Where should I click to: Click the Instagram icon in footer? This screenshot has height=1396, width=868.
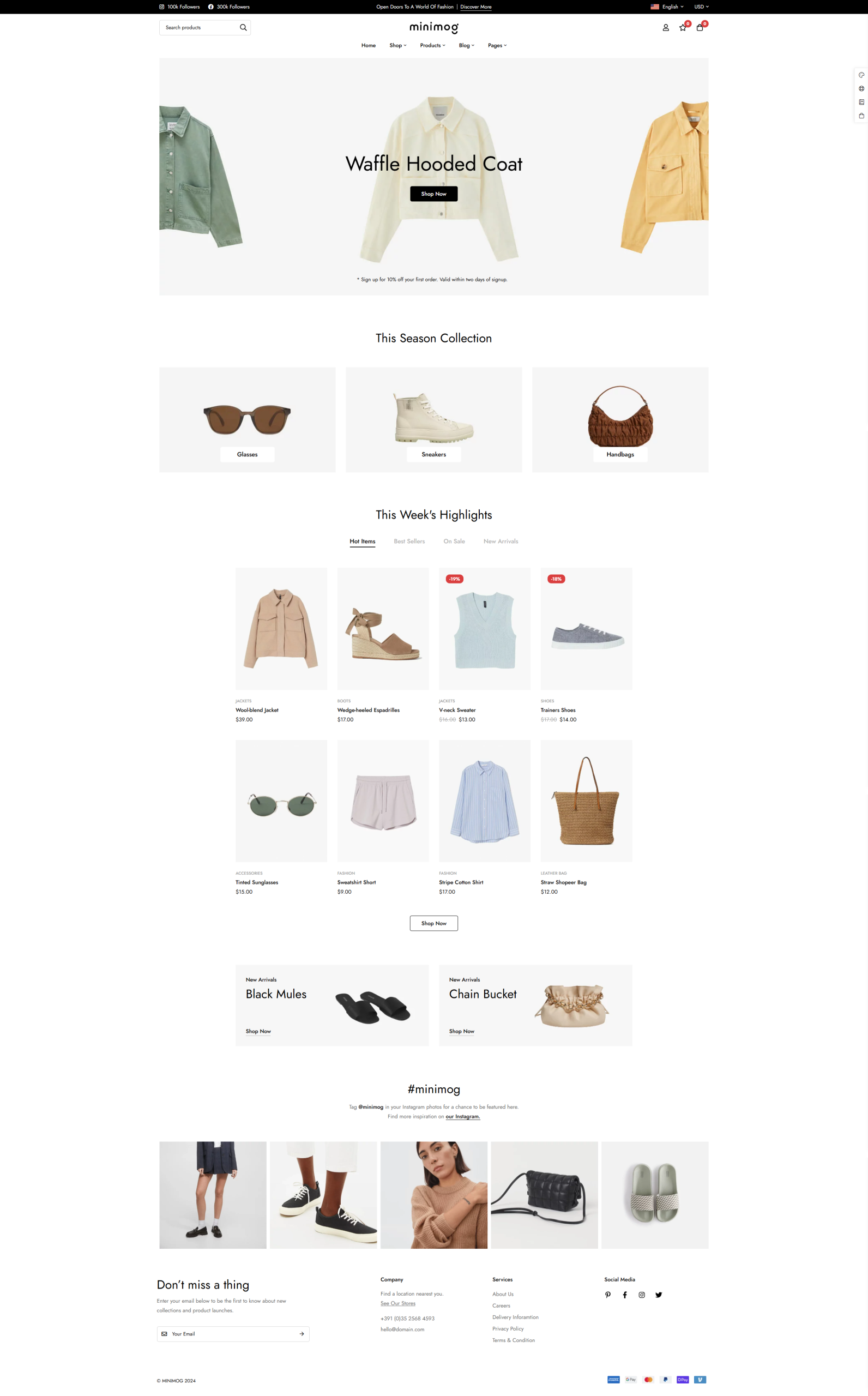[642, 1295]
